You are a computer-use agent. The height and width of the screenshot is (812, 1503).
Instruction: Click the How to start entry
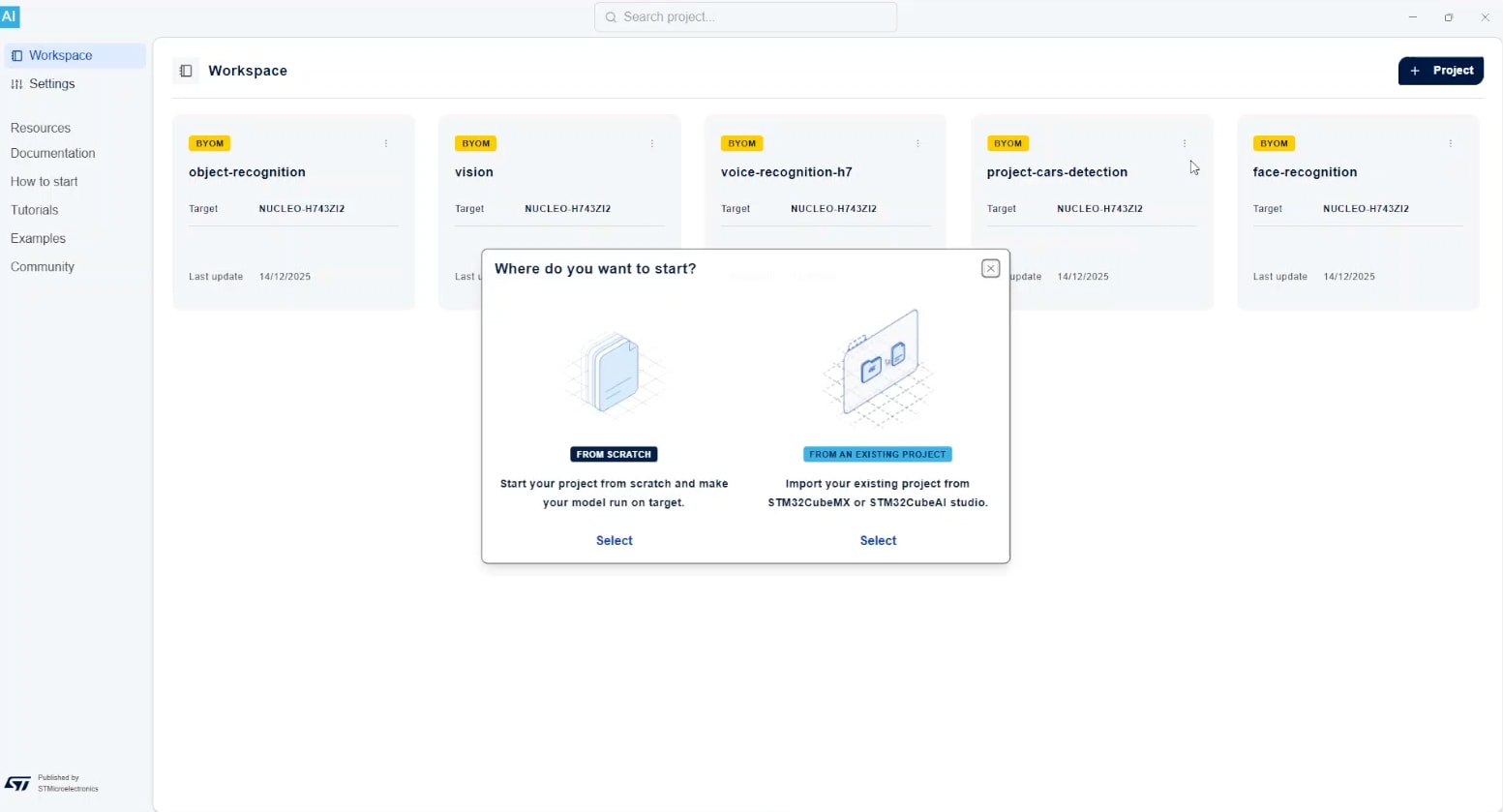click(44, 181)
